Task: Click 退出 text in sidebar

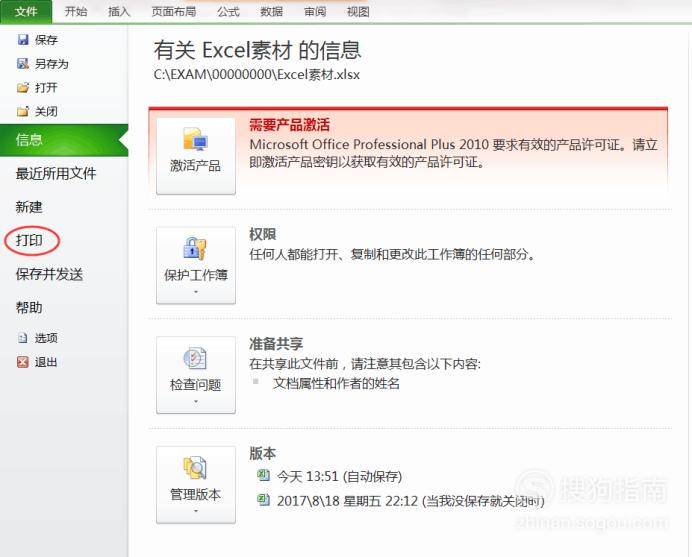Action: 46,362
